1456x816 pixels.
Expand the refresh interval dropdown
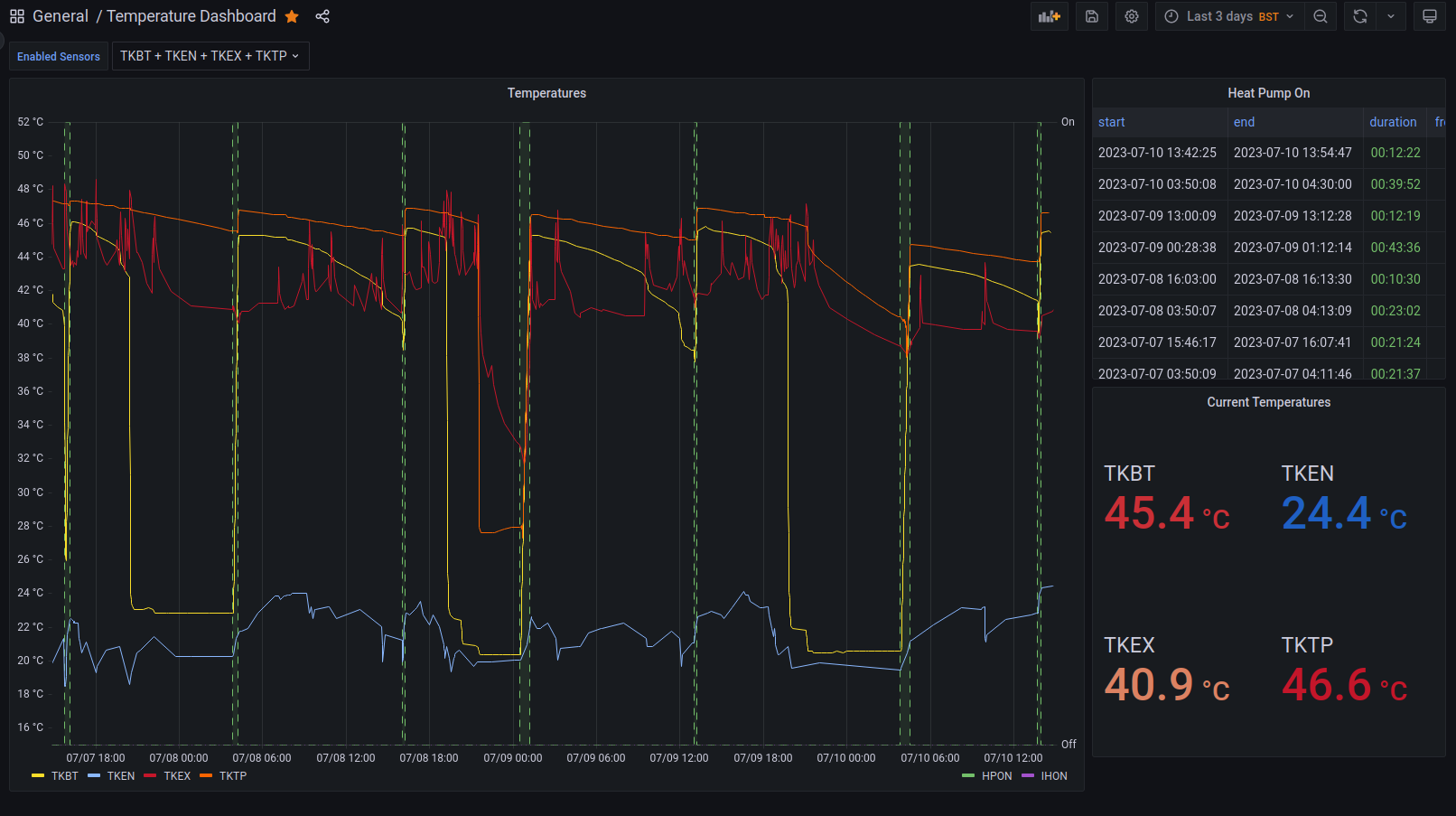coord(1391,16)
